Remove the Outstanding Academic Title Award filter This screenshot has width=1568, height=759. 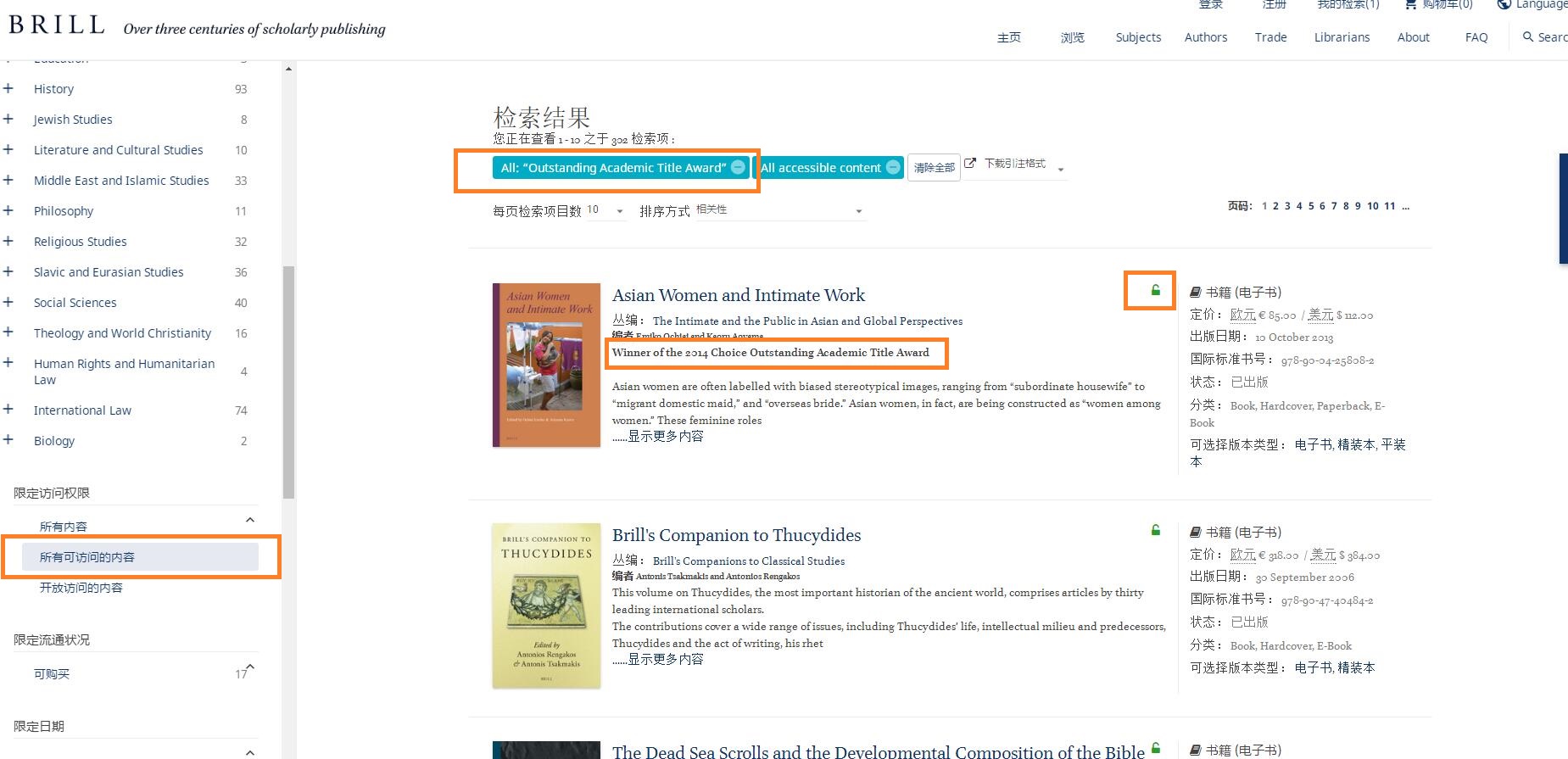[x=738, y=167]
